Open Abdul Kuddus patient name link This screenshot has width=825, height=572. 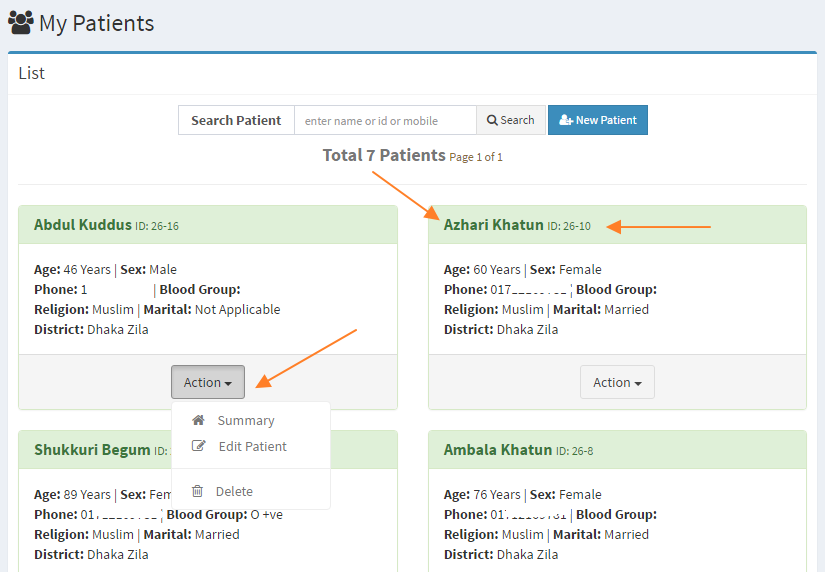pyautogui.click(x=83, y=225)
